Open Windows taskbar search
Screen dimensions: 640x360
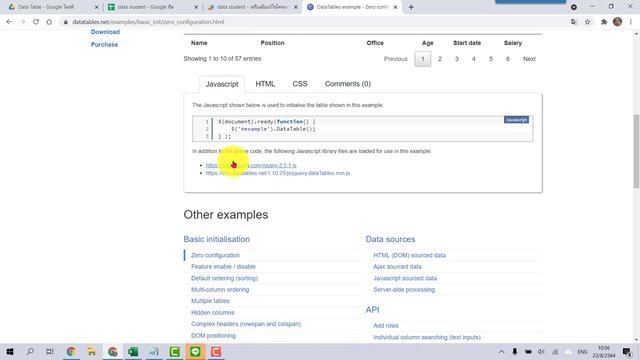click(30, 351)
